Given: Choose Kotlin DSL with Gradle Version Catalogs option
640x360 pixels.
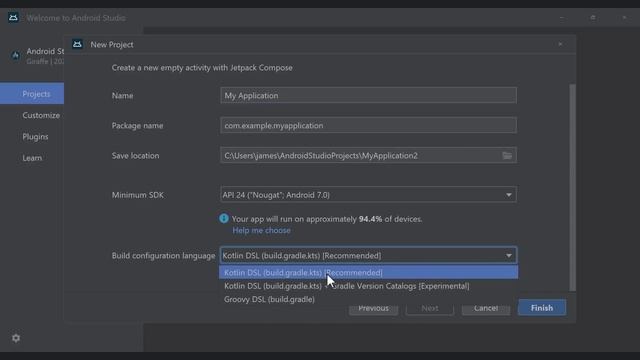Looking at the screenshot, I should [369, 286].
